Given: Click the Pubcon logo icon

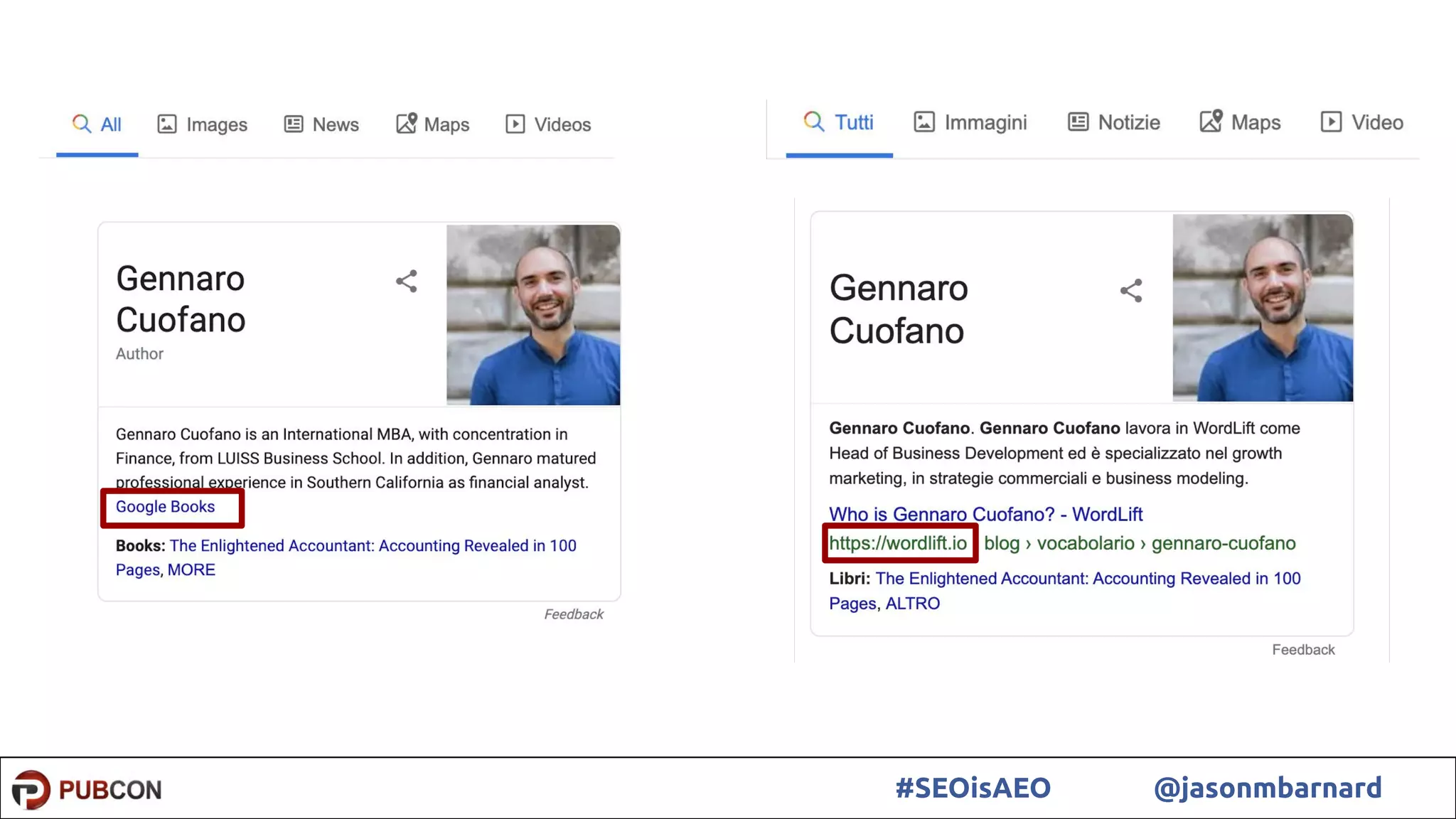Looking at the screenshot, I should 31,789.
